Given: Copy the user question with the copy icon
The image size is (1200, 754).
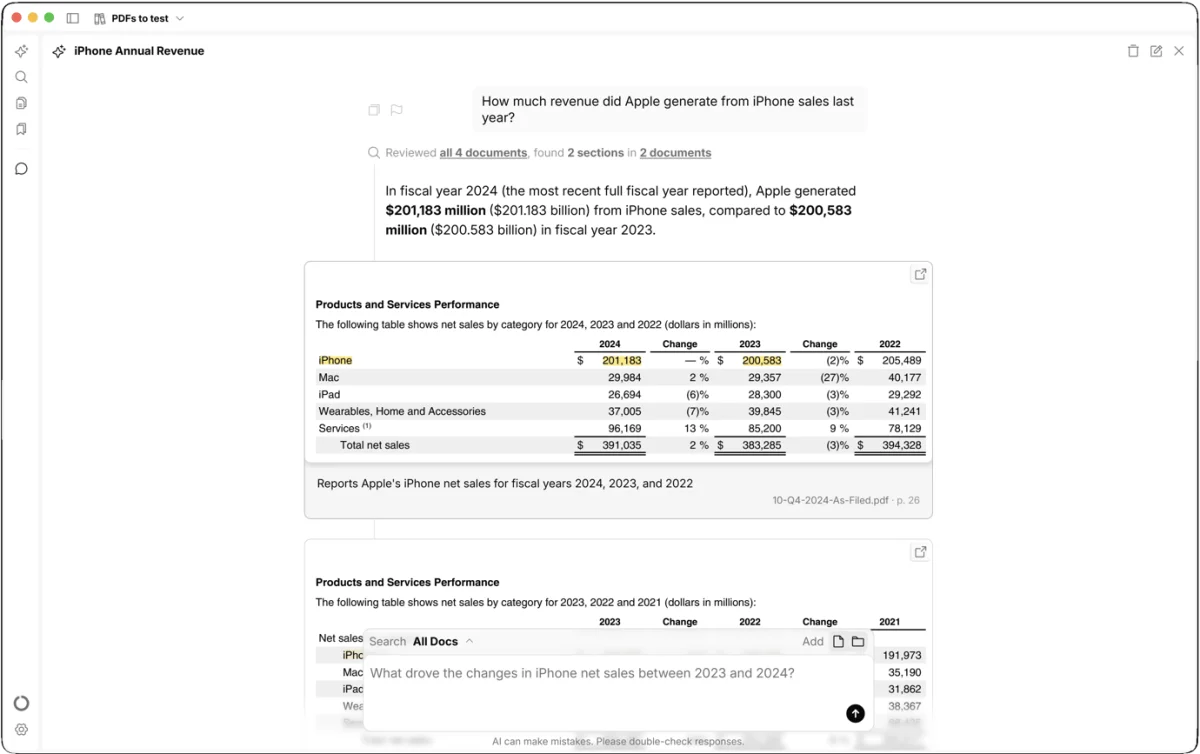Looking at the screenshot, I should [374, 110].
